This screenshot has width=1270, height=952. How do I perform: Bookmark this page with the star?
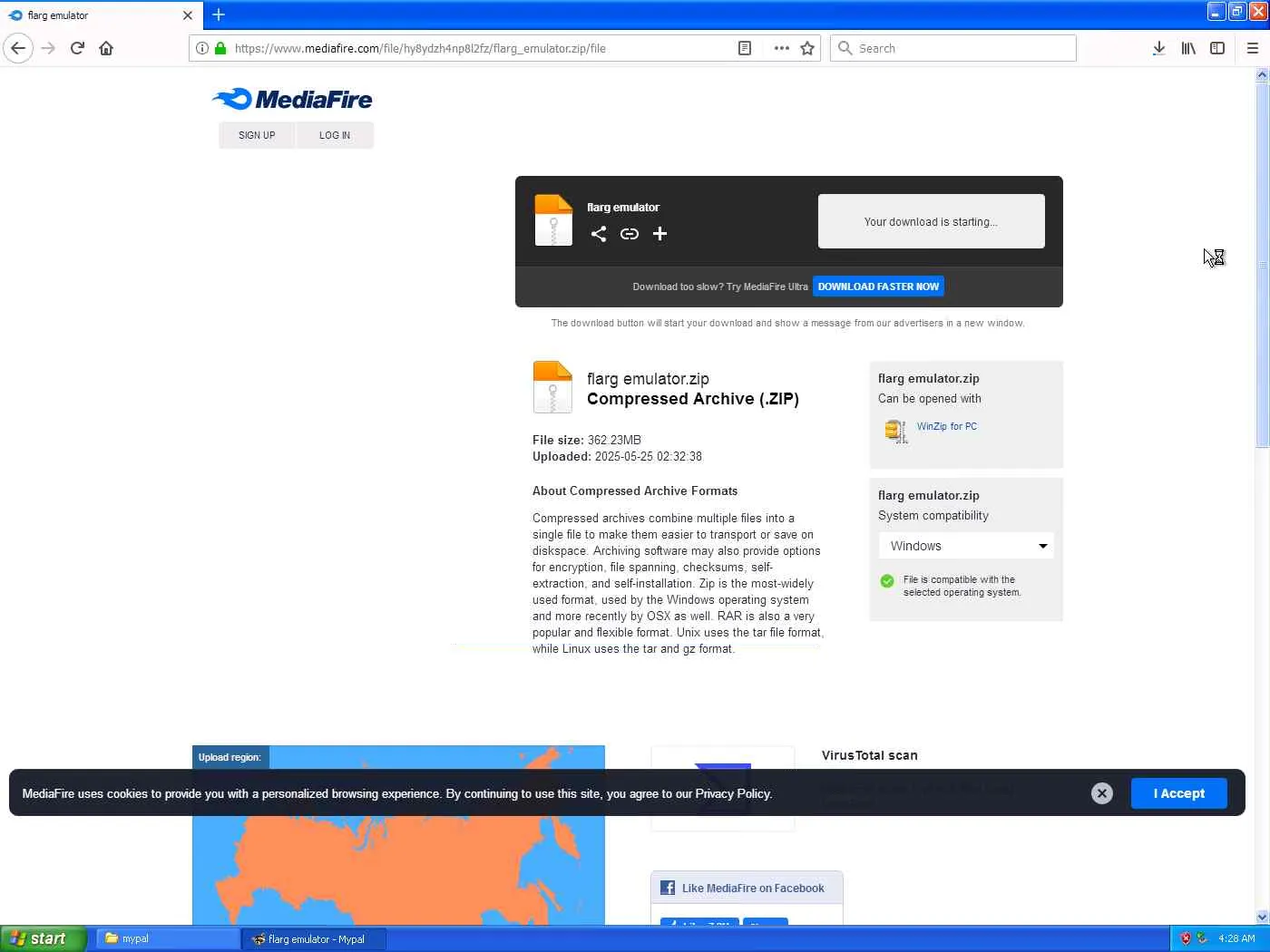click(x=807, y=48)
